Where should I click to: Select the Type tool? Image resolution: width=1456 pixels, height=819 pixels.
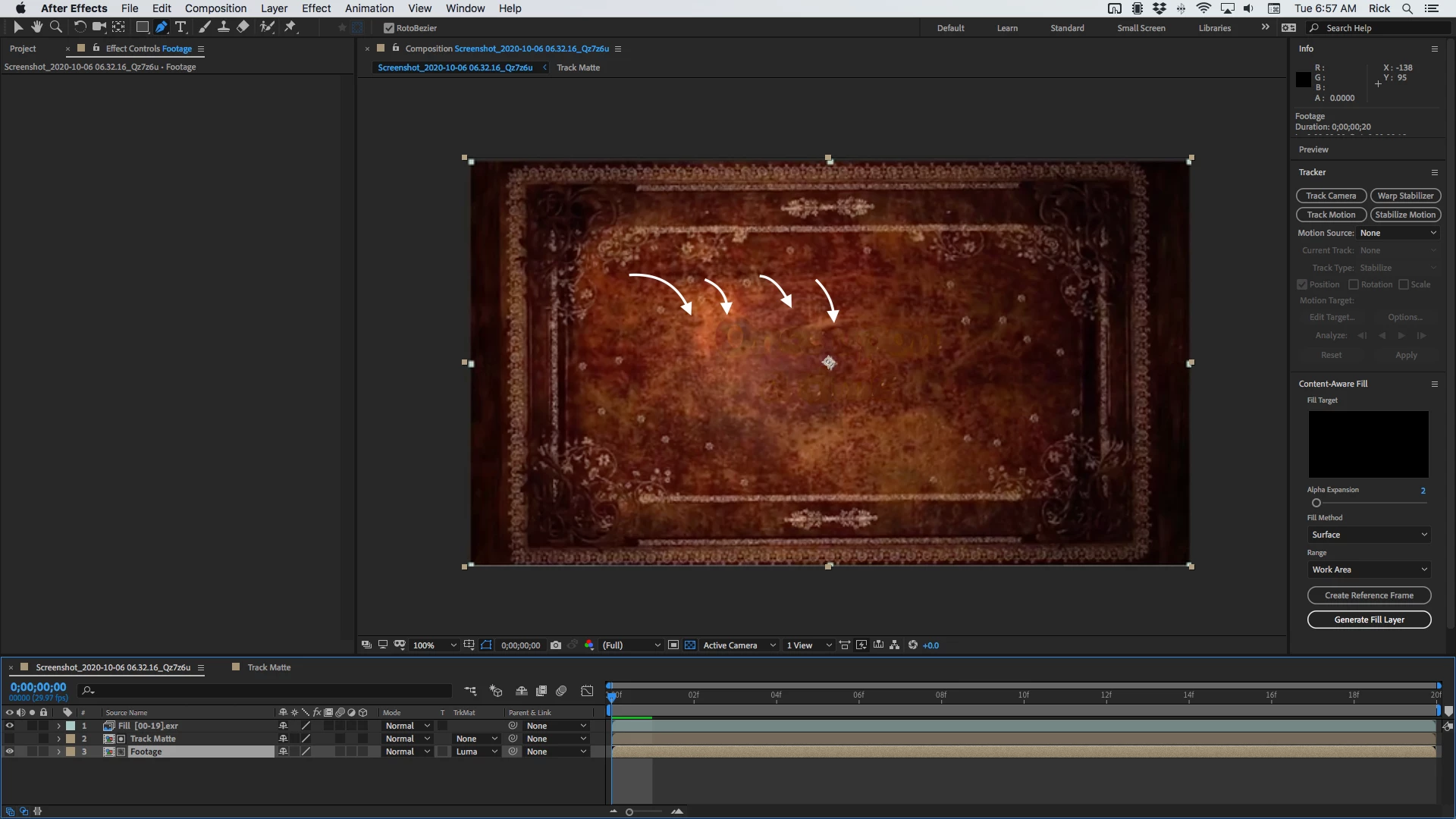[x=180, y=27]
